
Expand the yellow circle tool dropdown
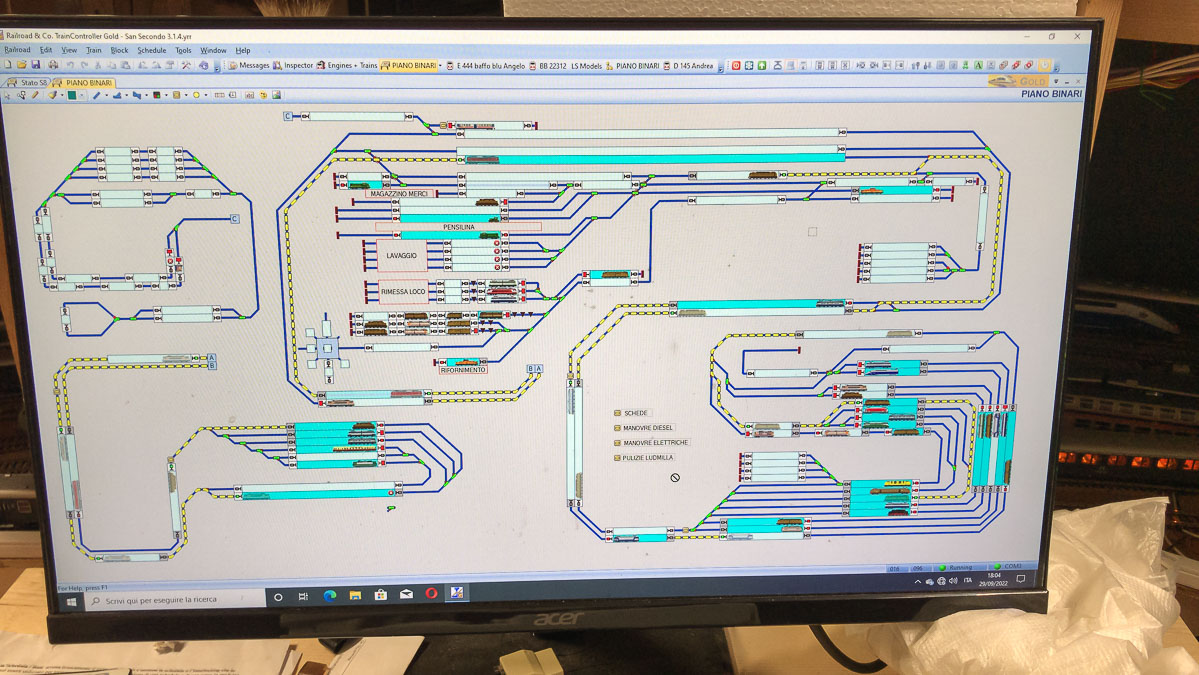[206, 96]
